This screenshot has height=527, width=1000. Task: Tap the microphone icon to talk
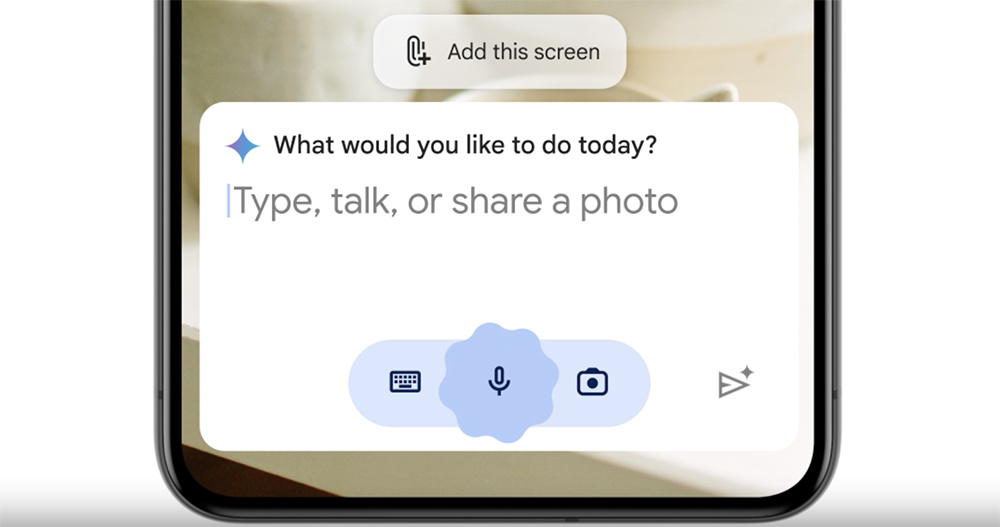click(499, 382)
